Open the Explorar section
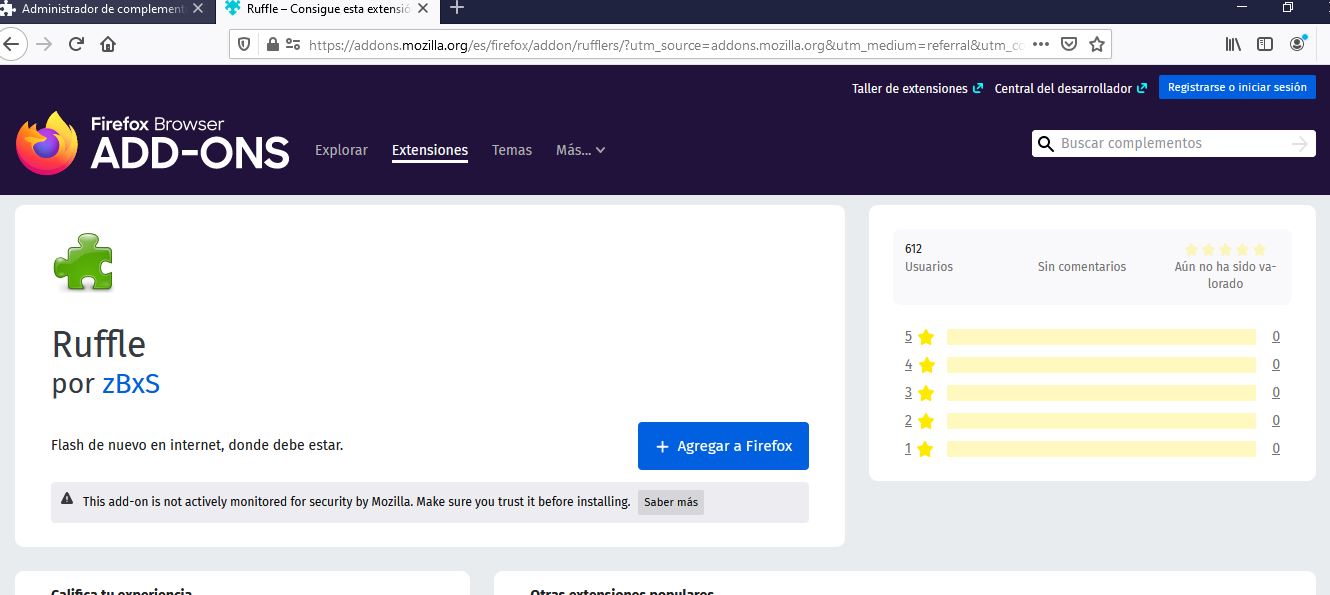Viewport: 1330px width, 595px height. [341, 150]
